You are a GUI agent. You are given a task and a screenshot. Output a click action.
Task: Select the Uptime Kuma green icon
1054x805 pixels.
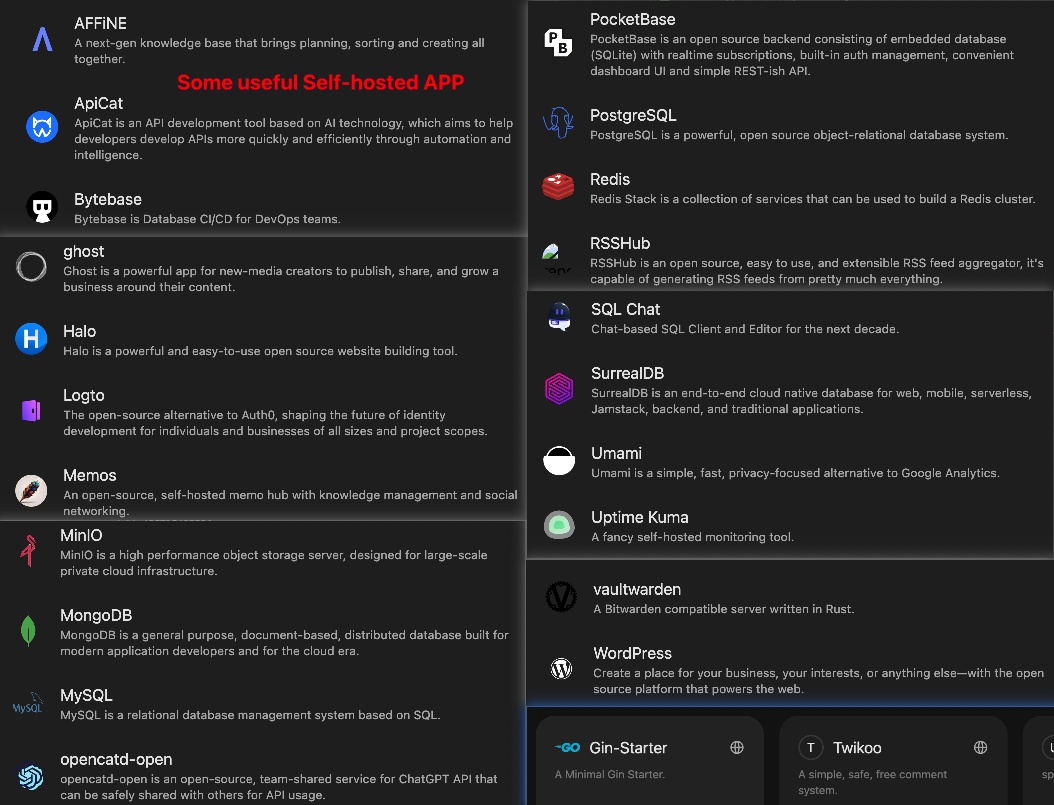click(559, 524)
